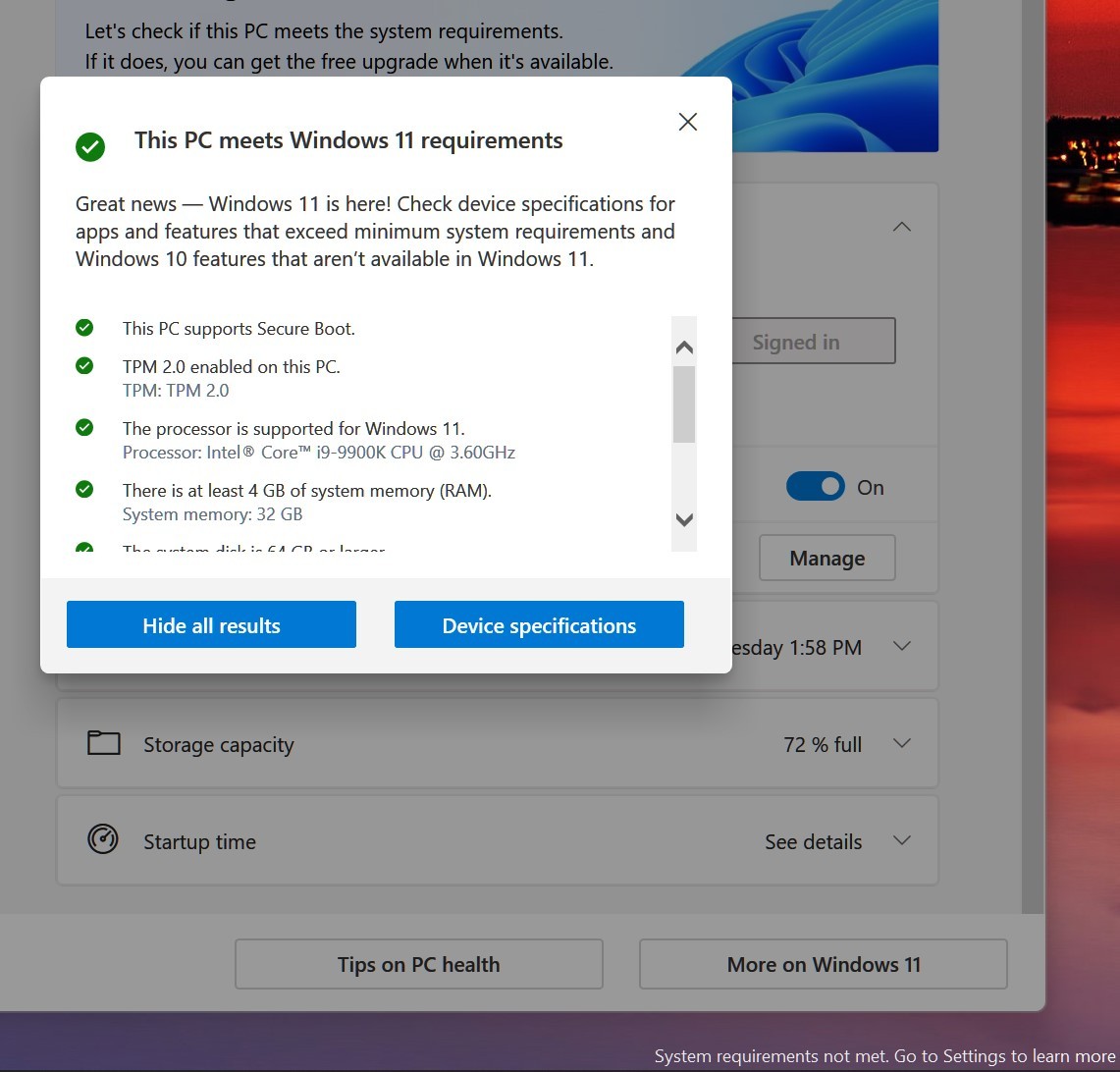This screenshot has height=1072, width=1120.
Task: Click 'This PC meets Windows 11 requirements' heading
Action: pyautogui.click(x=348, y=140)
